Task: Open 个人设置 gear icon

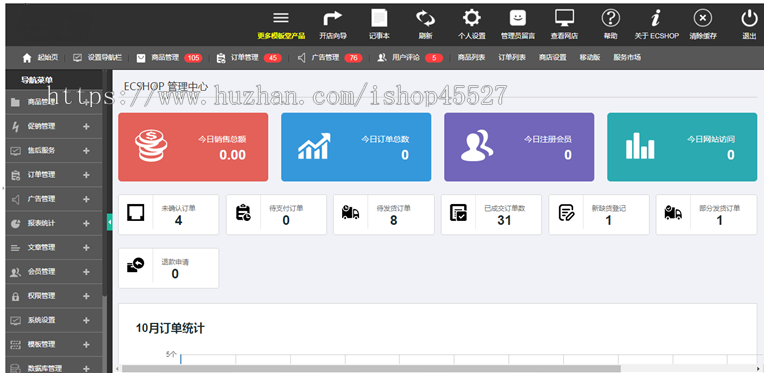Action: click(x=471, y=19)
